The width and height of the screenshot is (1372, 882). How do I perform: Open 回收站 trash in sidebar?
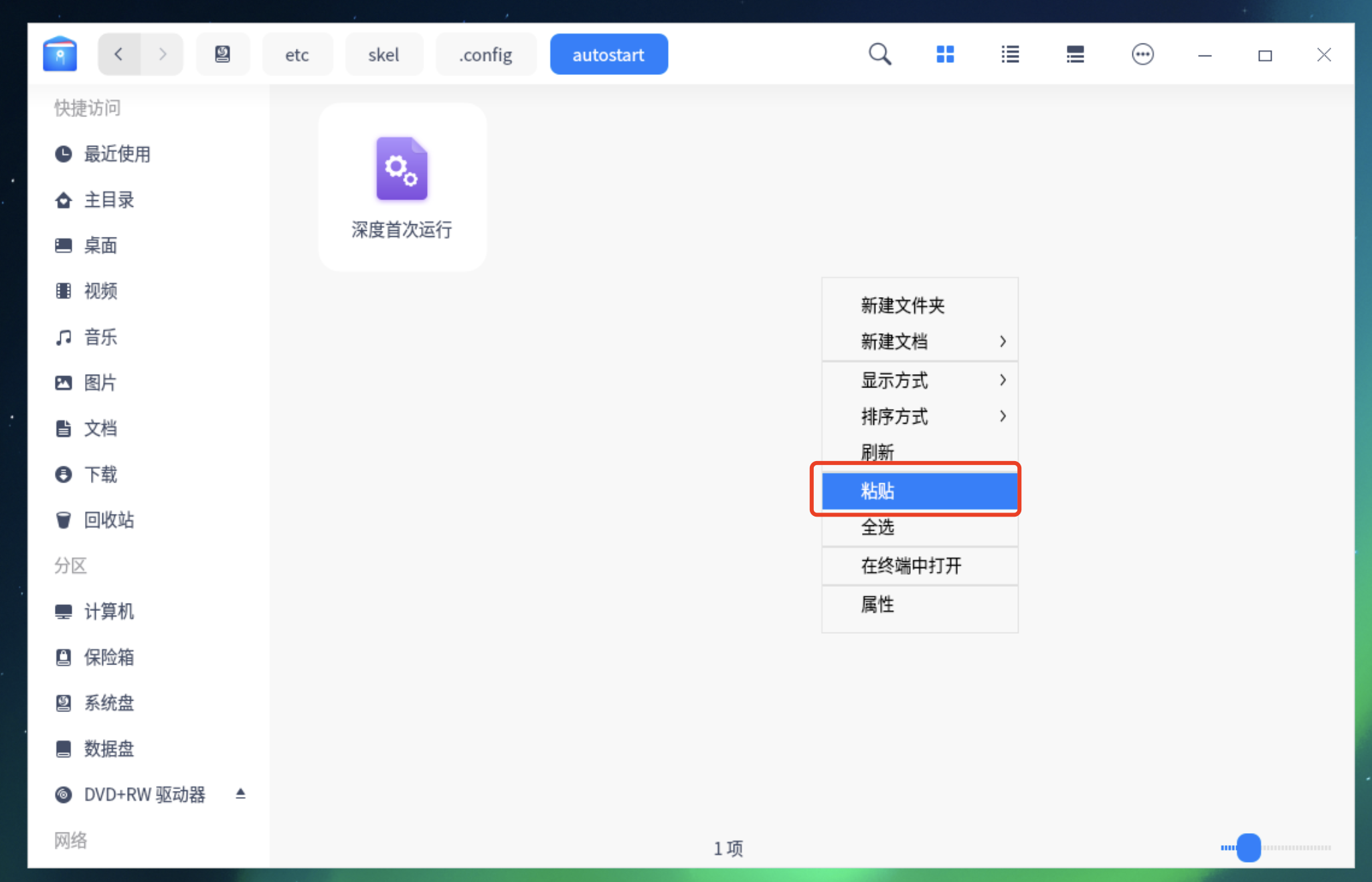149,520
